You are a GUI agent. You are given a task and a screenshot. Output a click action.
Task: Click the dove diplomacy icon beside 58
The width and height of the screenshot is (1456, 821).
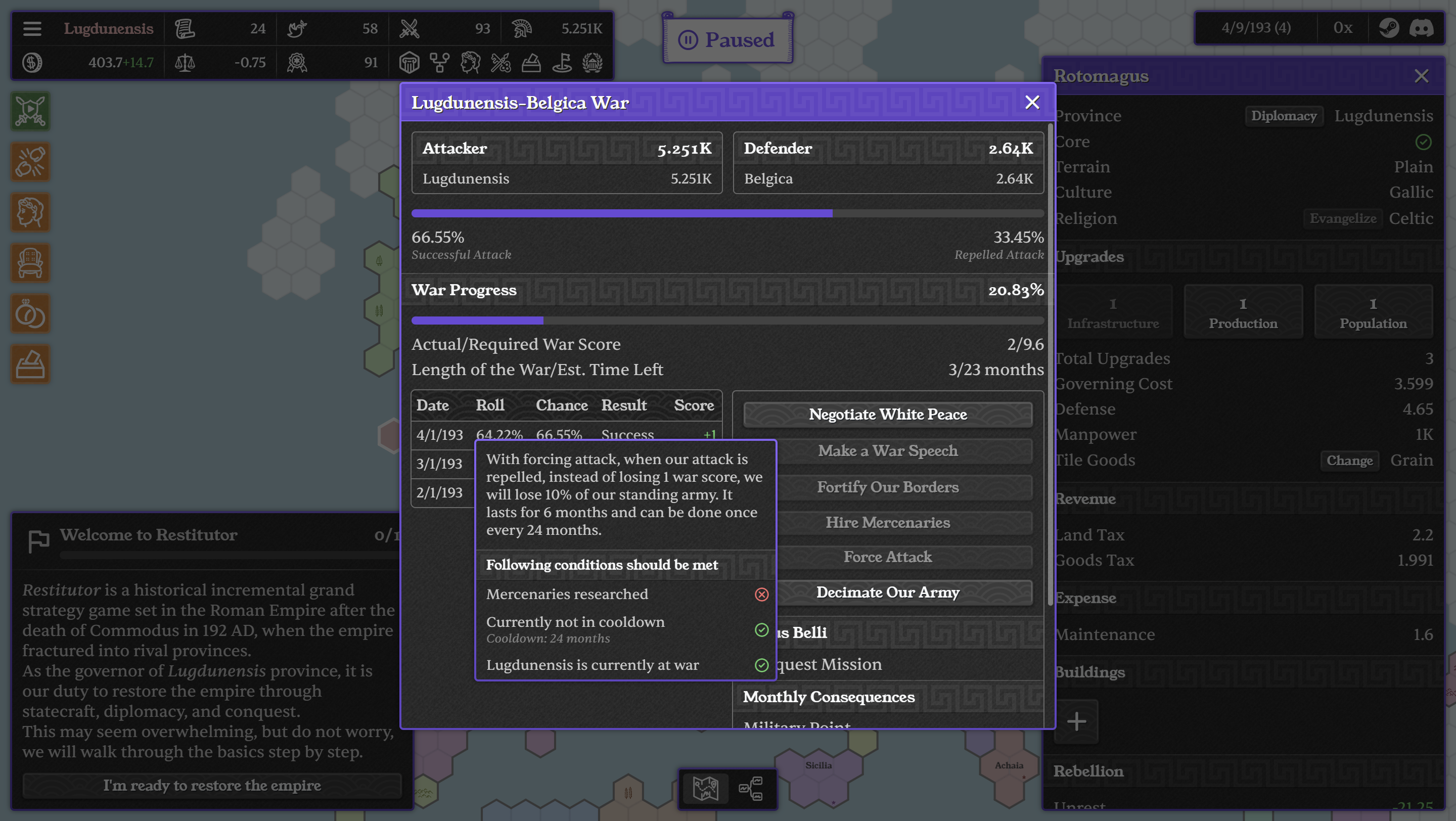click(297, 28)
